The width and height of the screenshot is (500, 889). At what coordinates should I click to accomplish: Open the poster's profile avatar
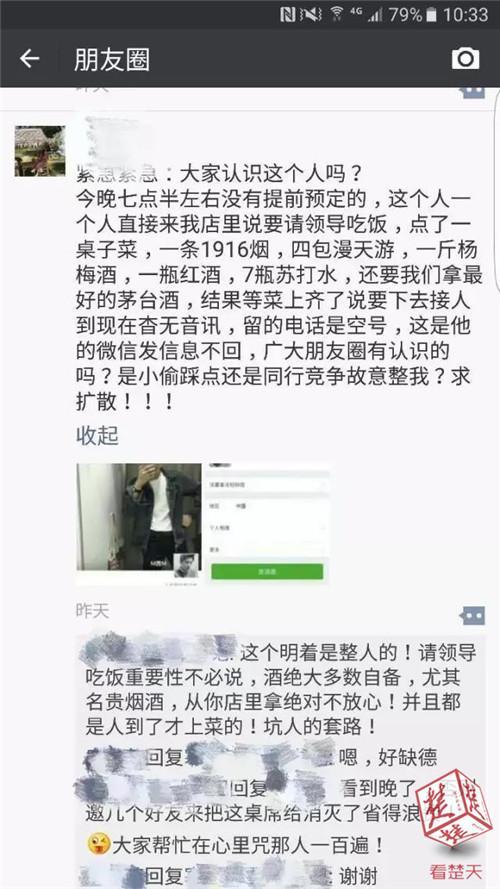(40, 151)
